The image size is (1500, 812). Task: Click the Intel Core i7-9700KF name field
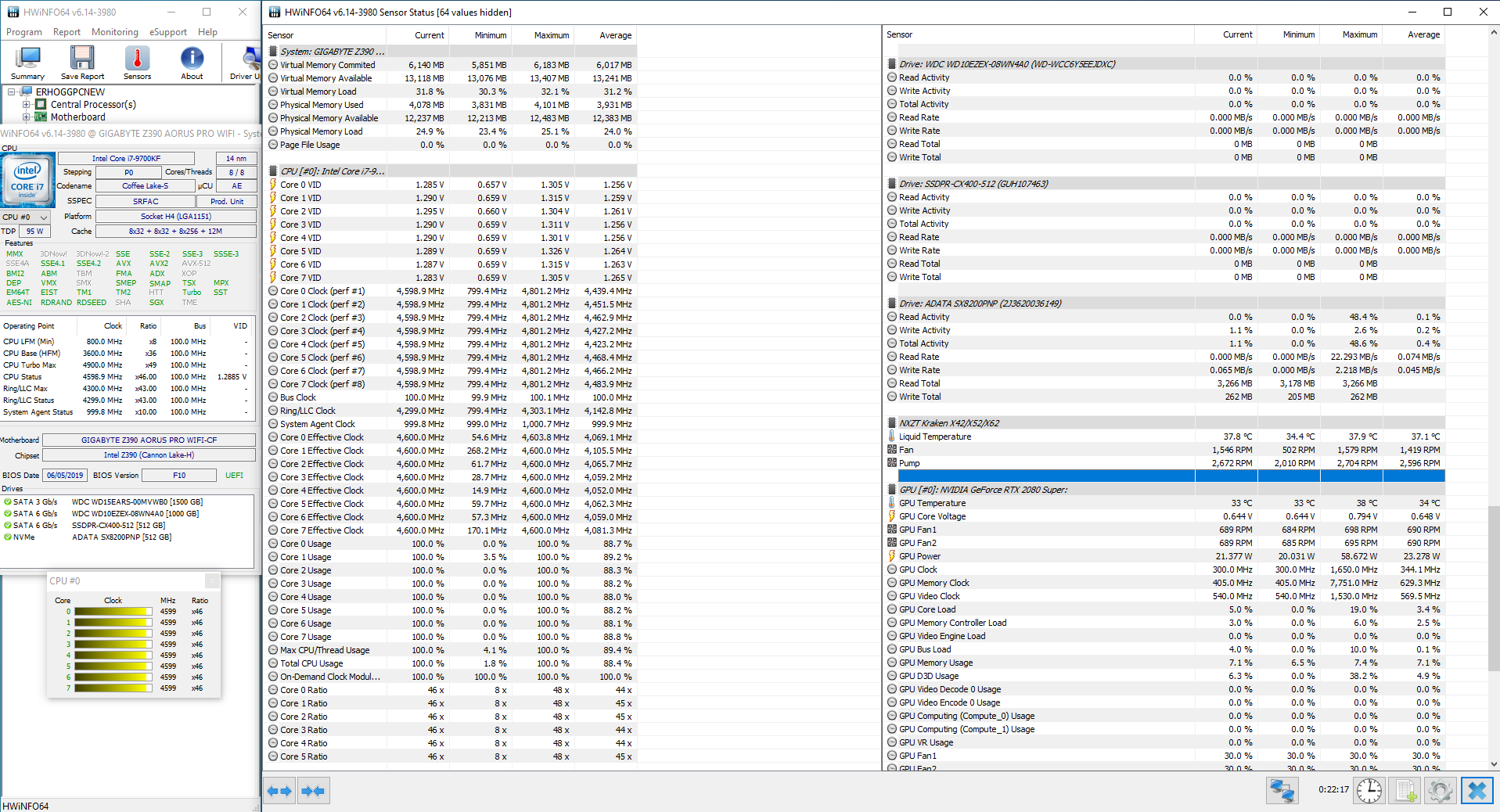[126, 158]
